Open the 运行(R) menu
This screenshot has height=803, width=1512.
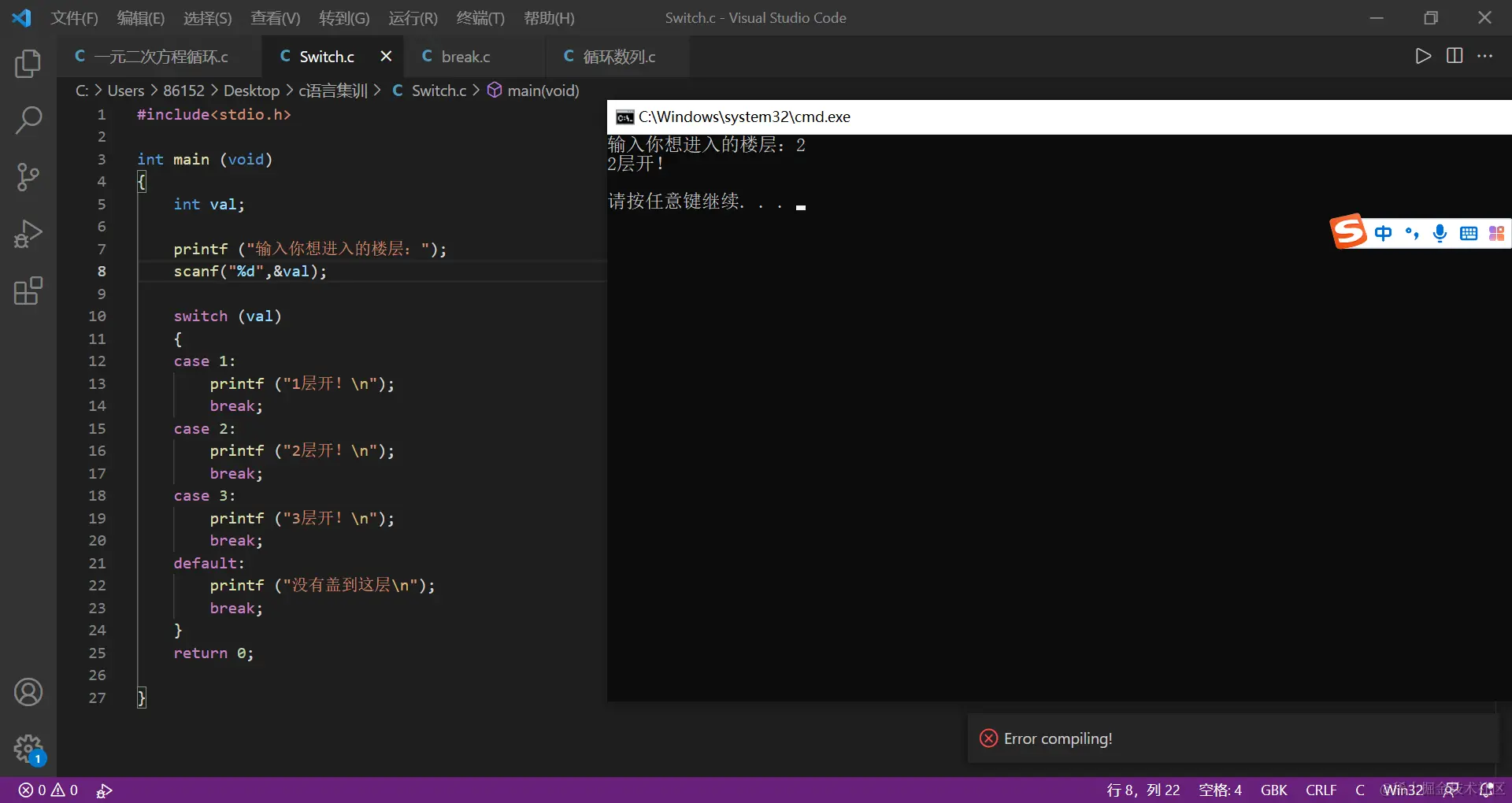click(x=413, y=18)
